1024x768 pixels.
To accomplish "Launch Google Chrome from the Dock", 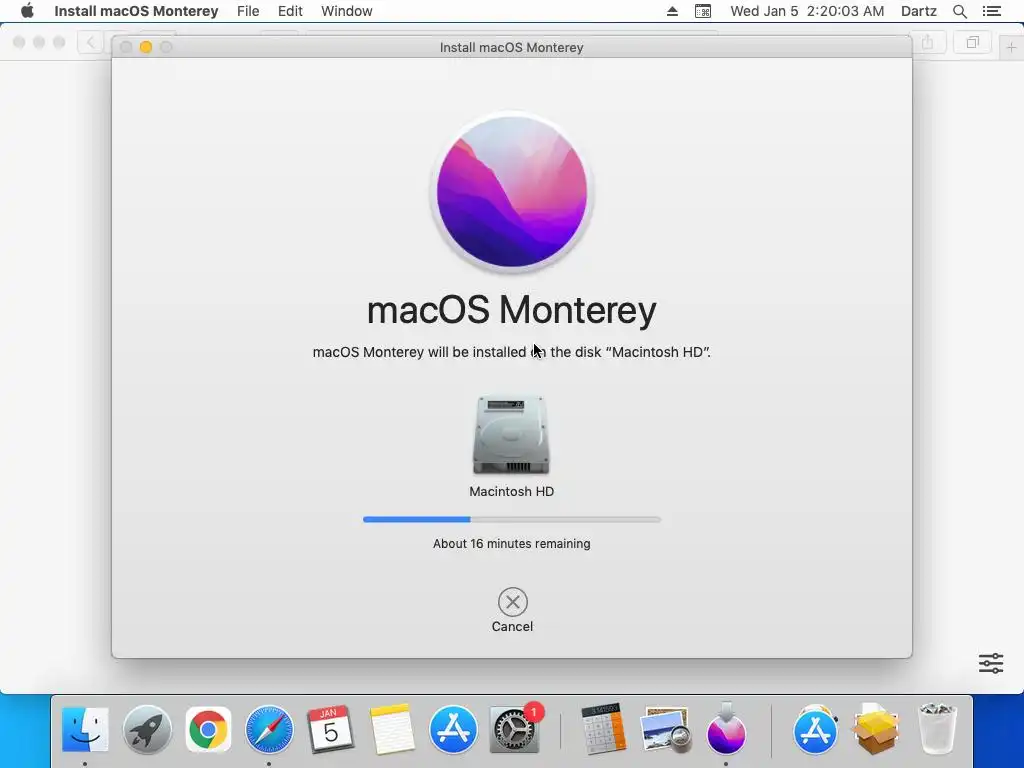I will 208,729.
